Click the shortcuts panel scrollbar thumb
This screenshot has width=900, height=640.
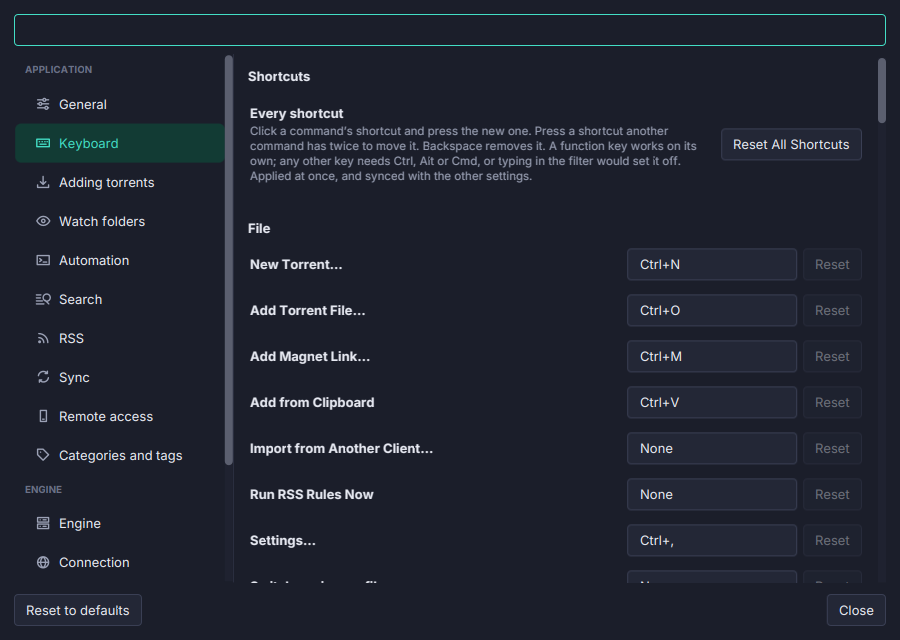882,90
